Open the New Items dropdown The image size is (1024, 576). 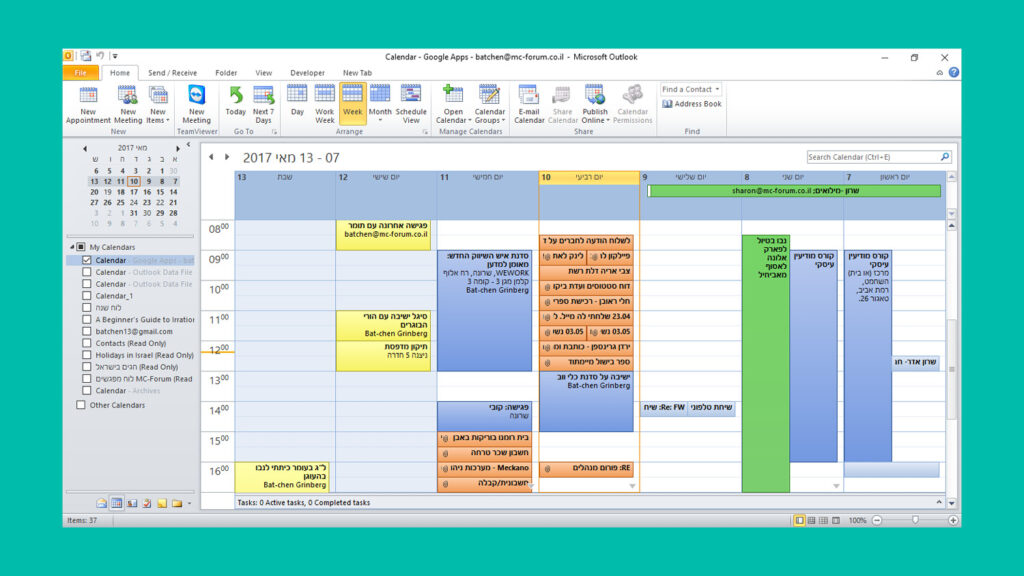(158, 103)
